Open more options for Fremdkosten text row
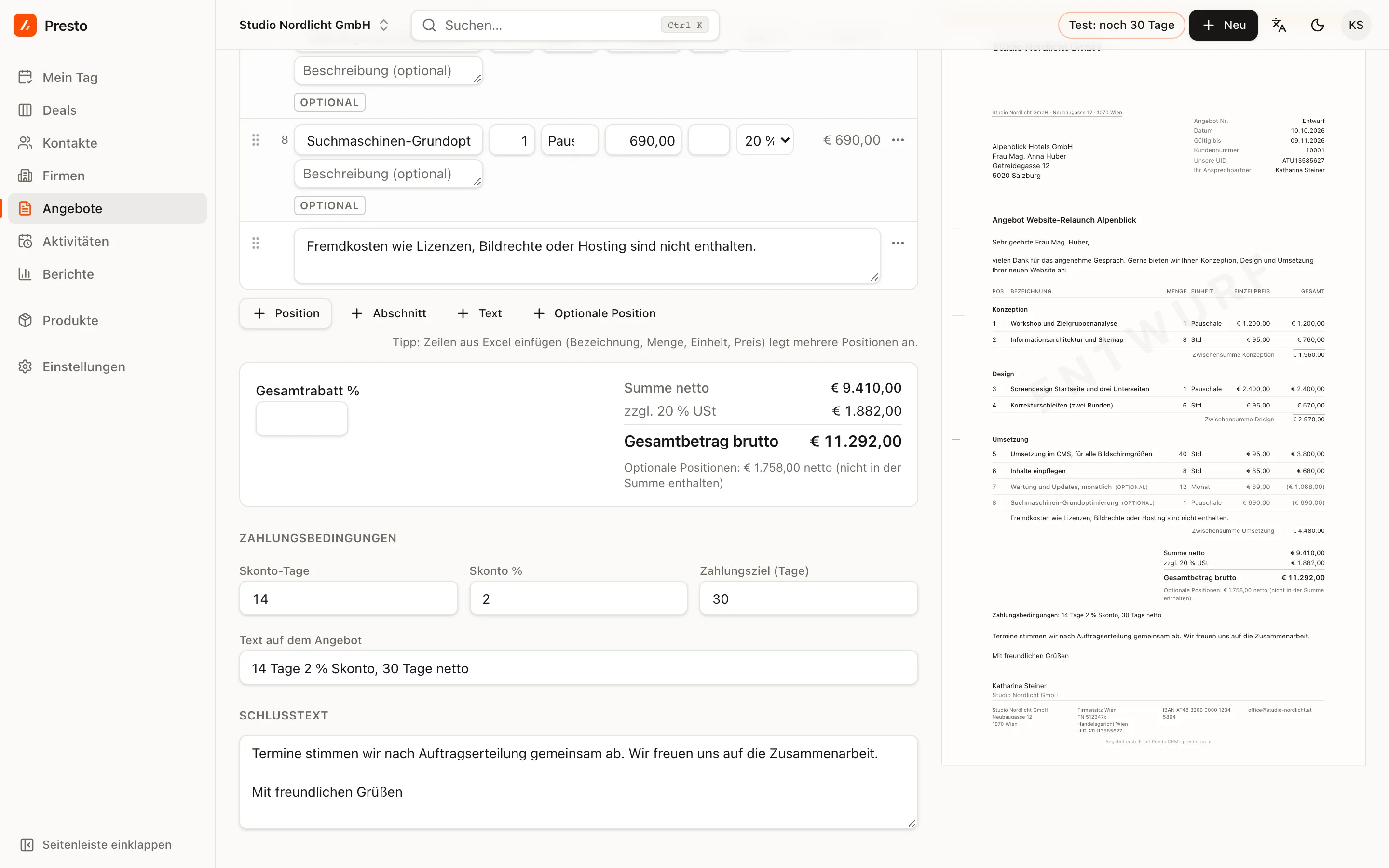1389x868 pixels. point(898,244)
